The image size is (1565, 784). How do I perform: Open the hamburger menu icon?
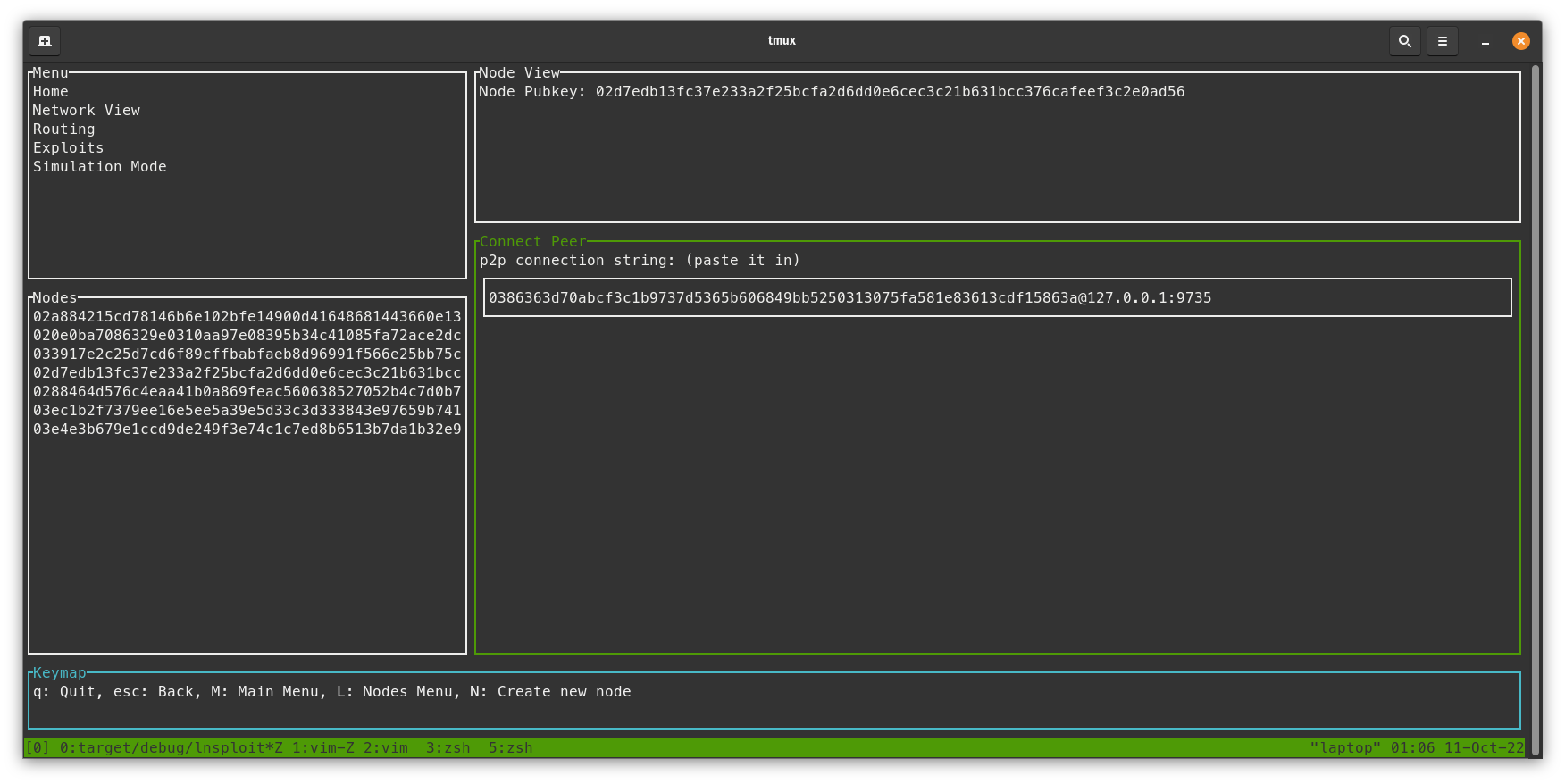1442,41
